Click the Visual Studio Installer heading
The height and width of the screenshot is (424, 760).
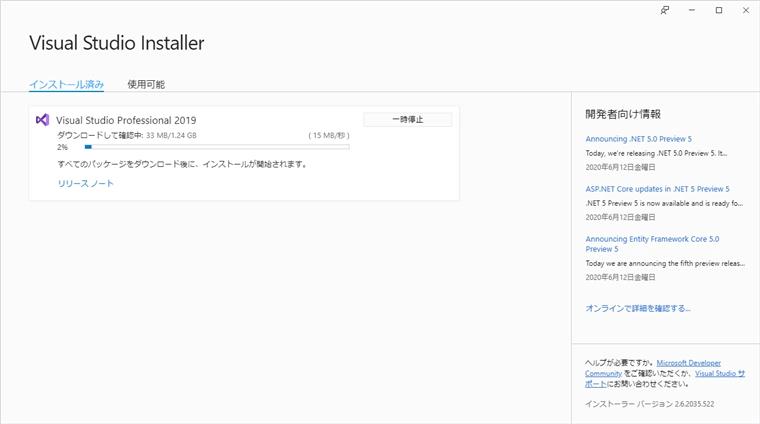point(117,43)
